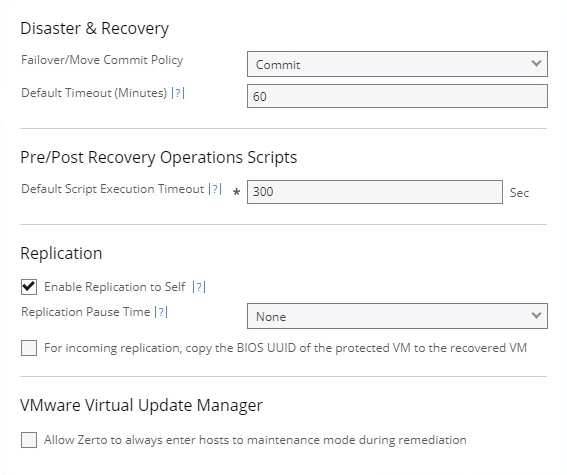567x475 pixels.
Task: View help for Replication Pause Time
Action: click(x=161, y=312)
